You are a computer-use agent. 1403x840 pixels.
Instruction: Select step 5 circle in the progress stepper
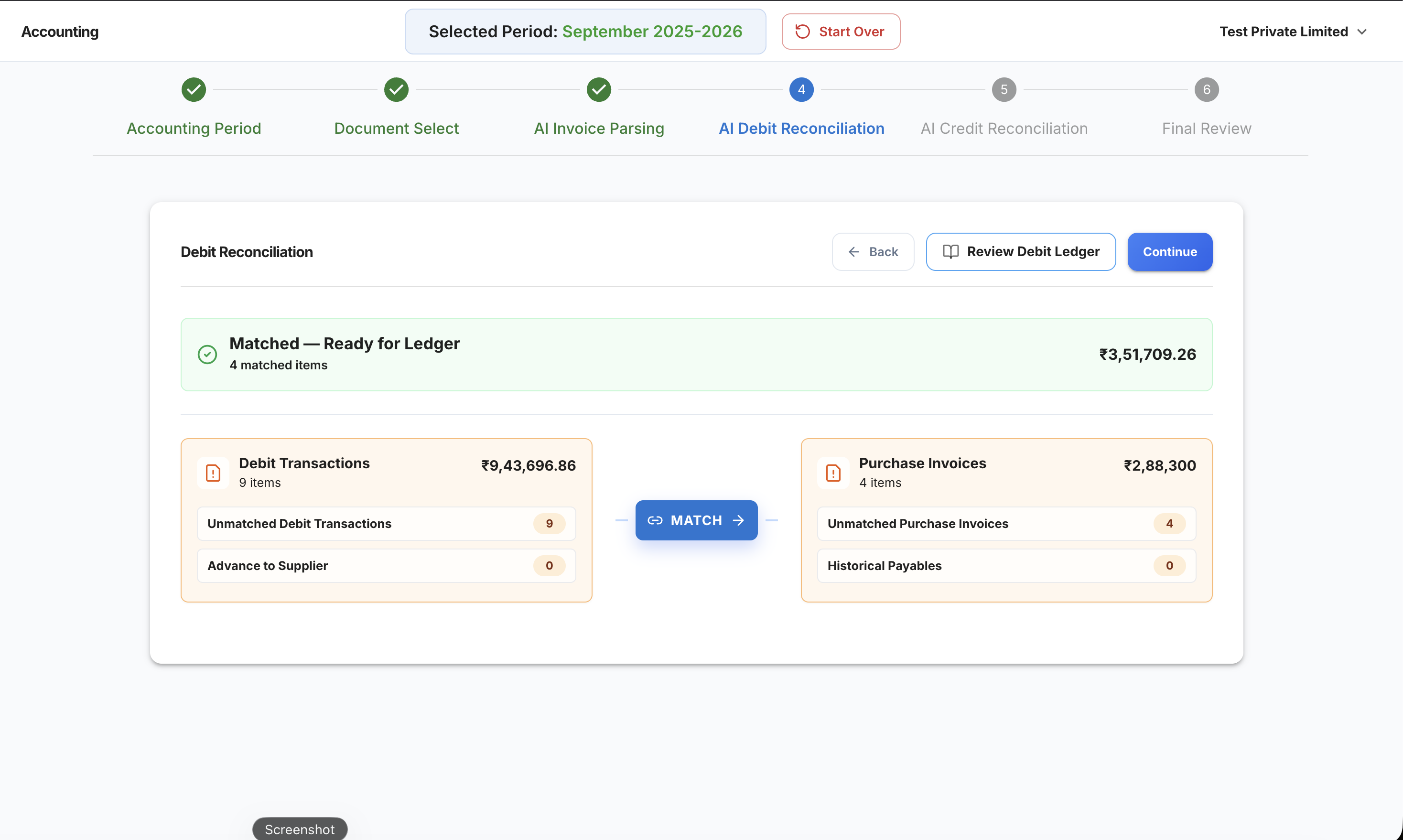[x=1004, y=89]
